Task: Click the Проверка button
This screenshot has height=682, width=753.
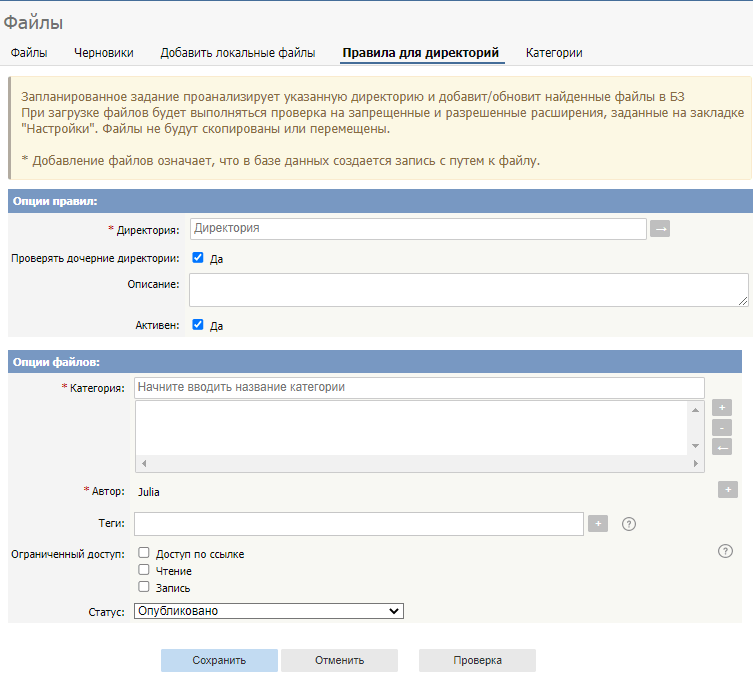Action: (477, 660)
